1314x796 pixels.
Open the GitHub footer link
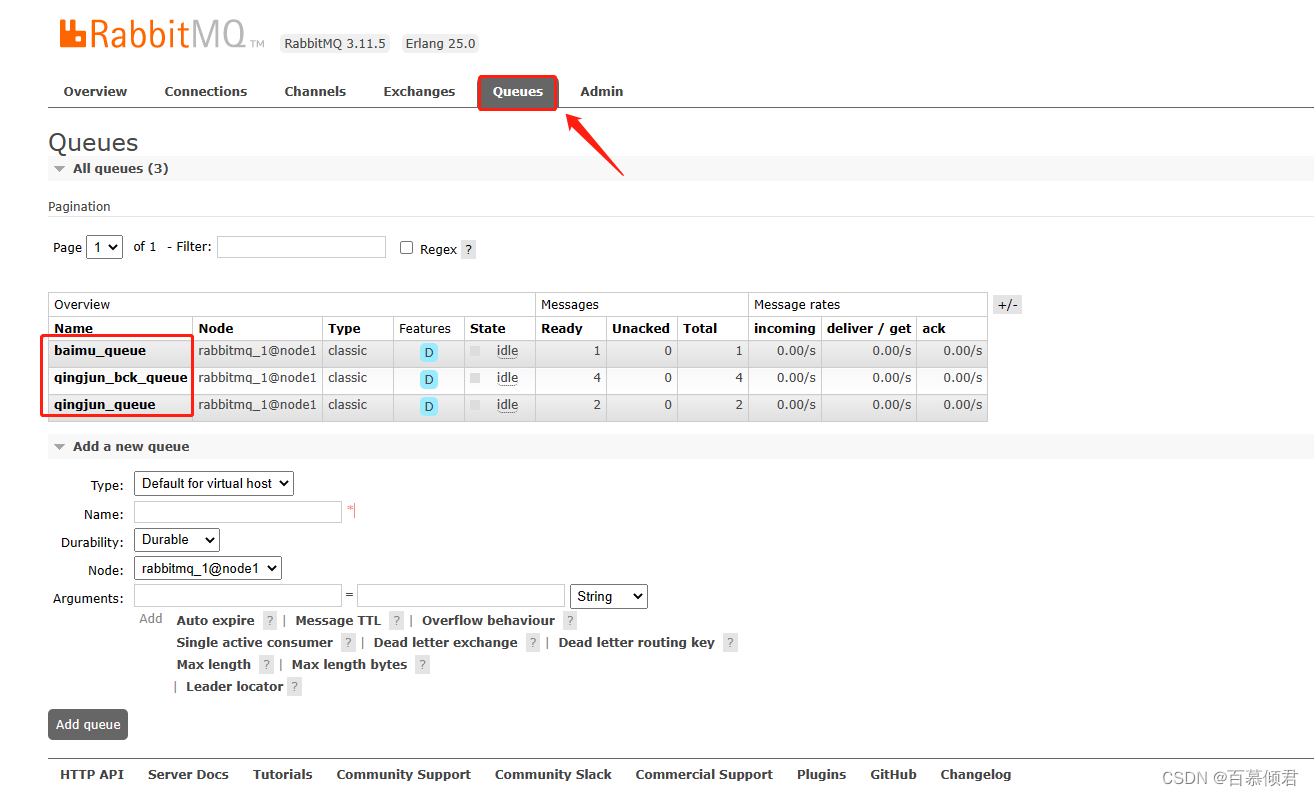pyautogui.click(x=894, y=775)
